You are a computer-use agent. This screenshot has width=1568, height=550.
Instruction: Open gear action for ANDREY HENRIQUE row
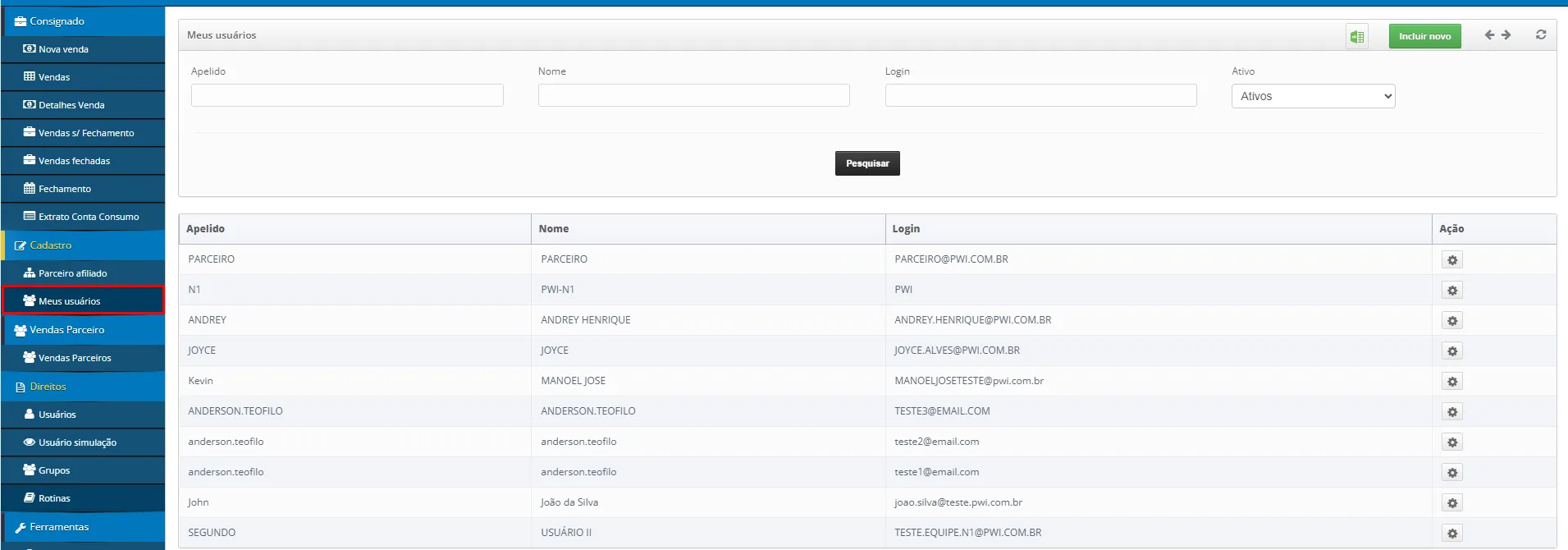tap(1451, 321)
